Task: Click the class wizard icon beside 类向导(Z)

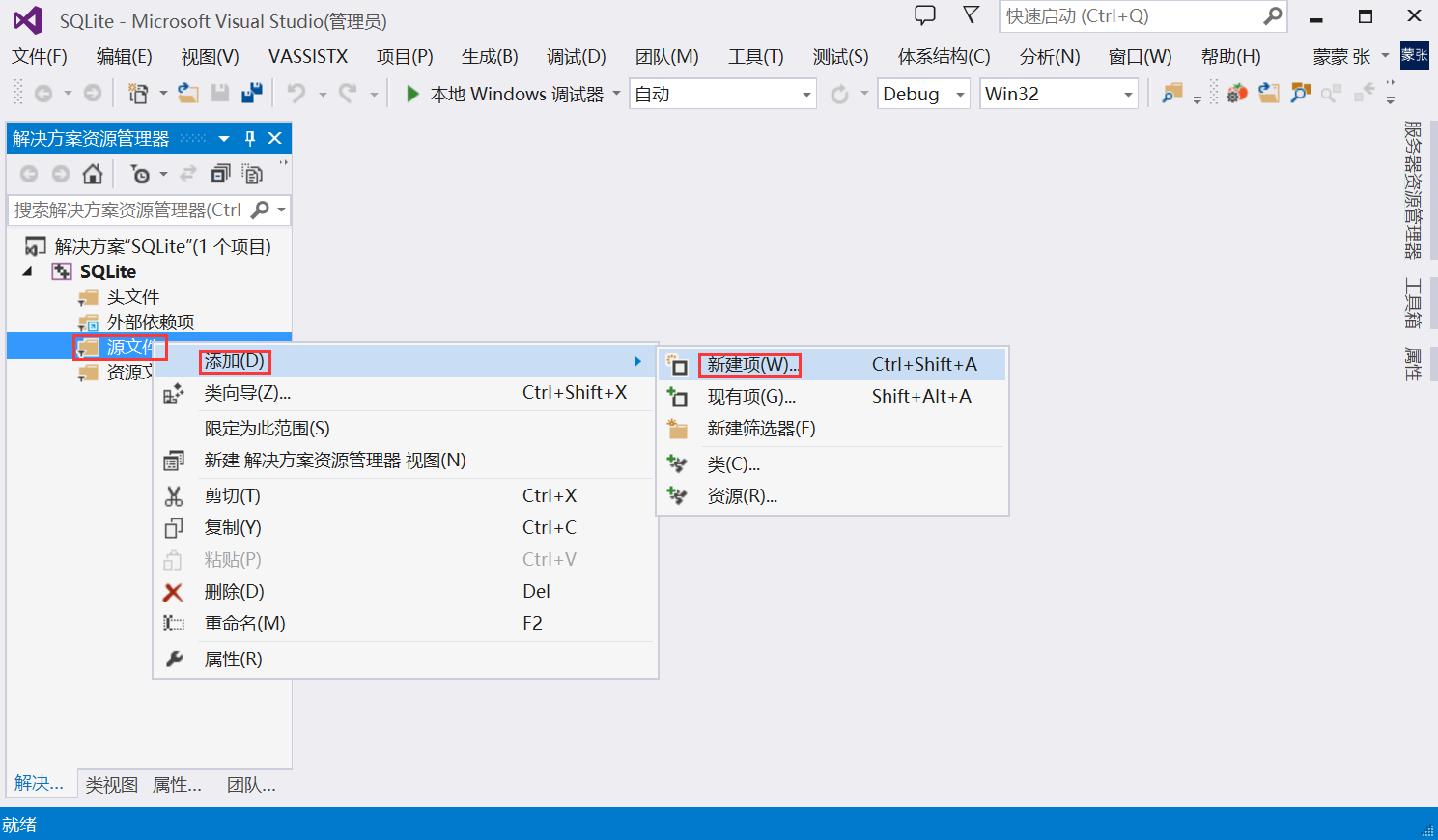Action: point(175,394)
